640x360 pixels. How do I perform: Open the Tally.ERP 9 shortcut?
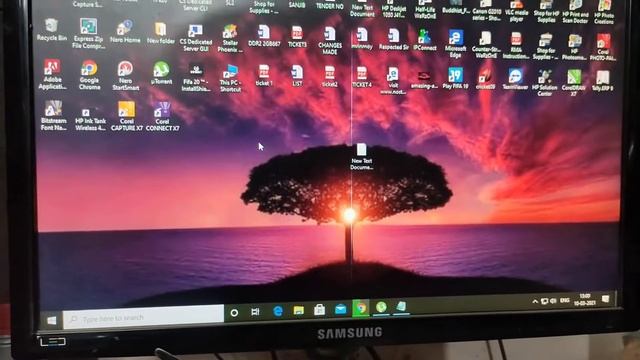pyautogui.click(x=602, y=80)
